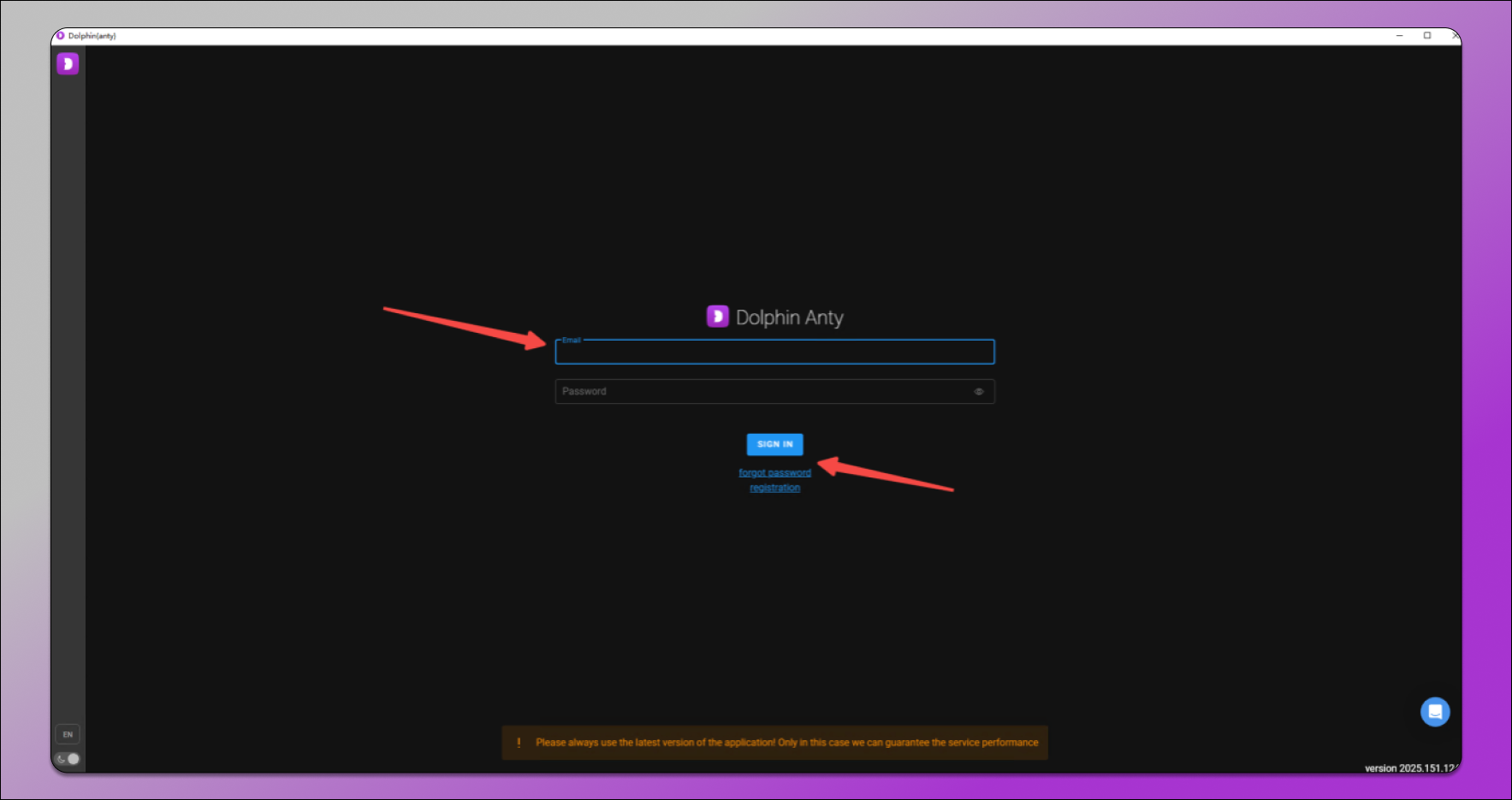Toggle the dark mode switch
The width and height of the screenshot is (1512, 800).
(68, 759)
